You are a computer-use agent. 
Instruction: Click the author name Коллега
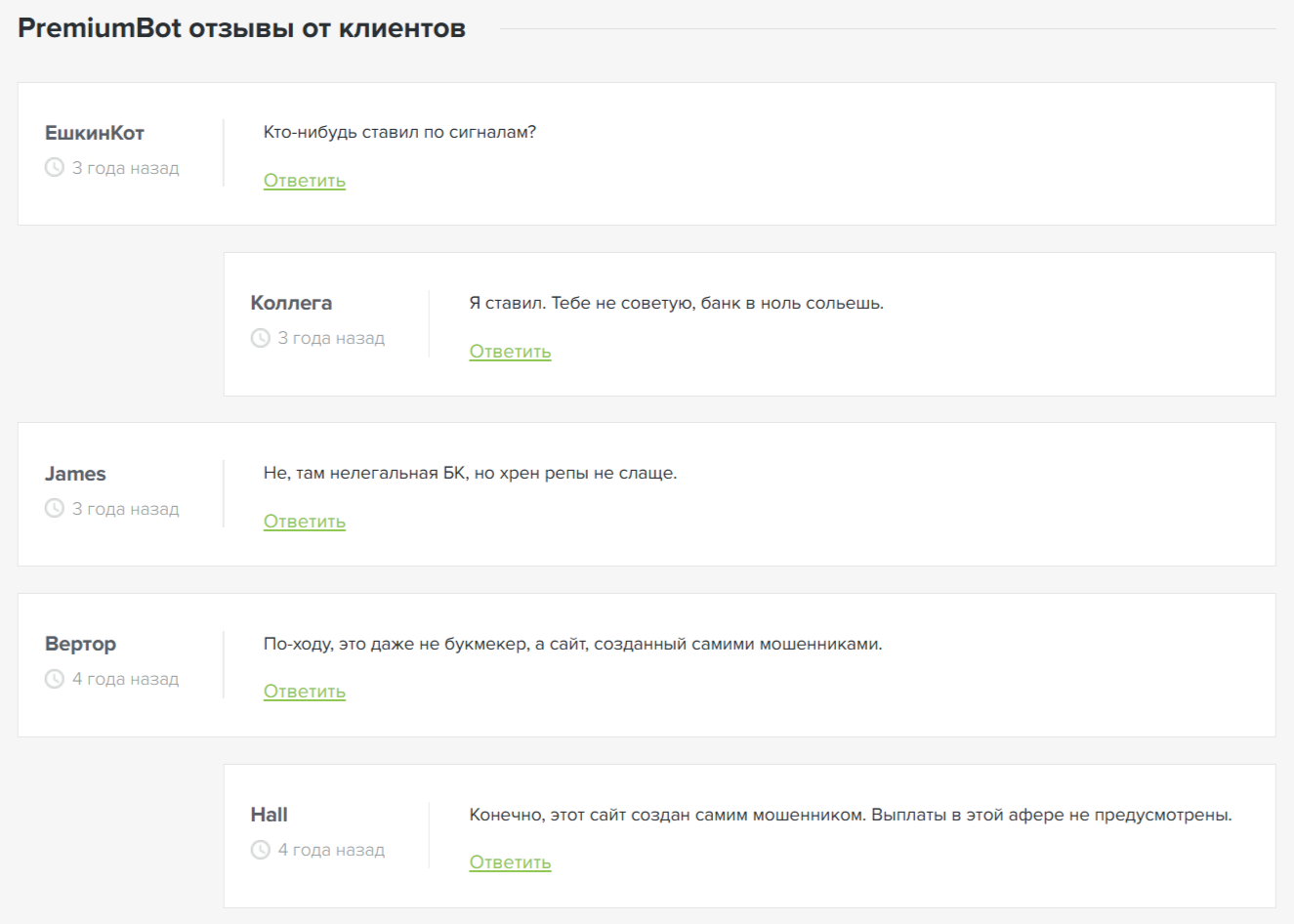click(291, 303)
